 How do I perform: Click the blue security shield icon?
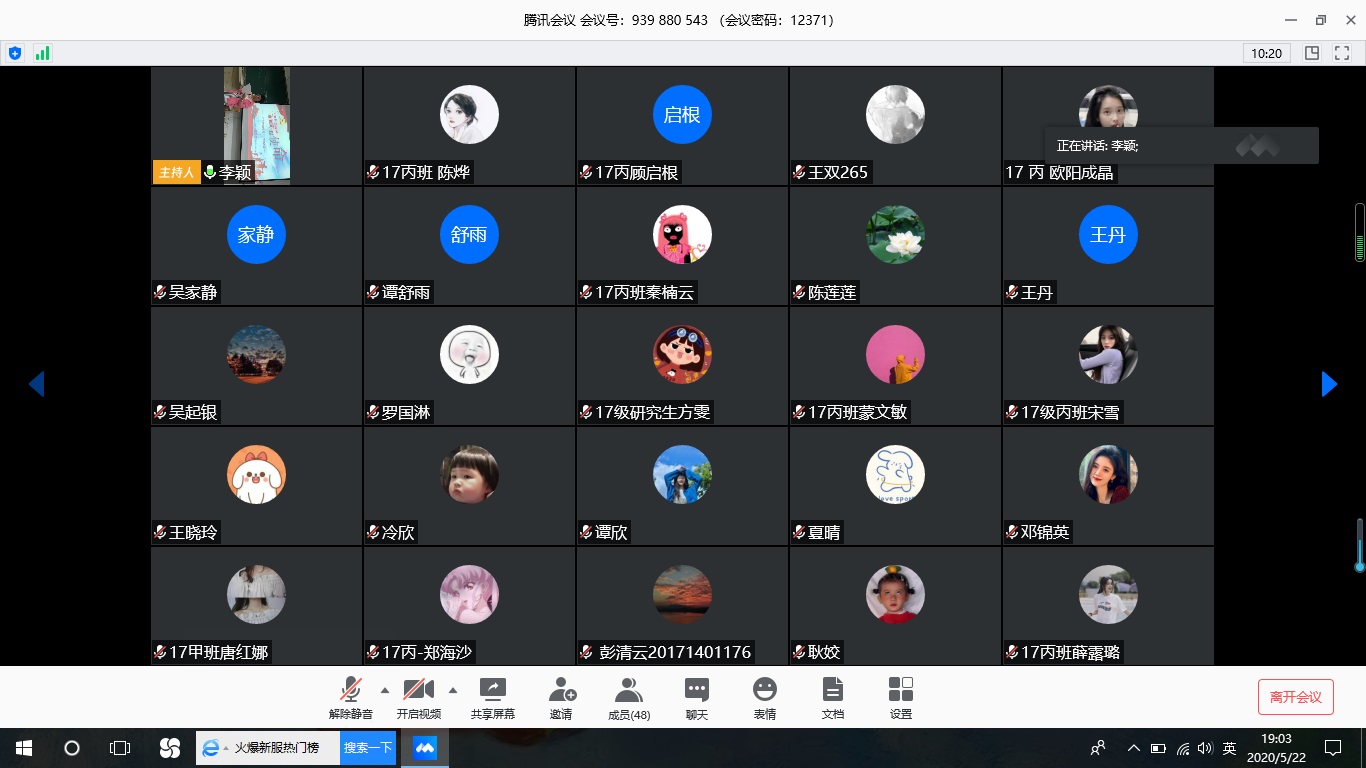coord(15,53)
